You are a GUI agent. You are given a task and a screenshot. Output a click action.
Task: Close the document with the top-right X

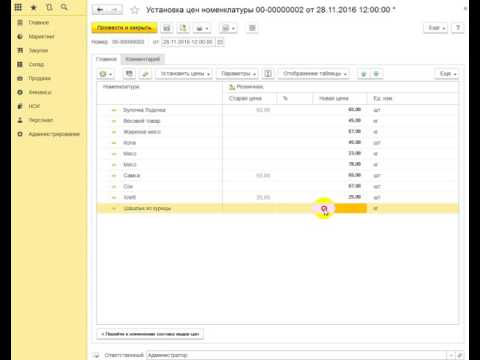pos(466,9)
